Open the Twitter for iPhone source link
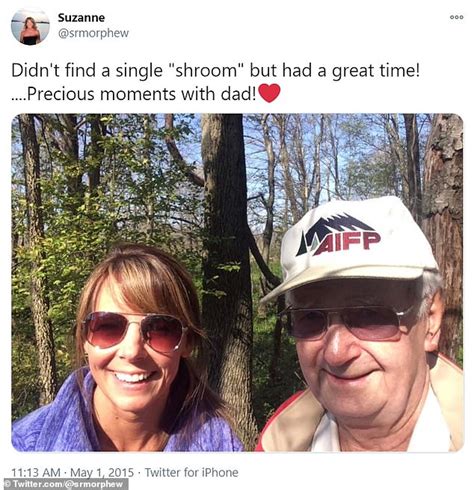 click(191, 472)
